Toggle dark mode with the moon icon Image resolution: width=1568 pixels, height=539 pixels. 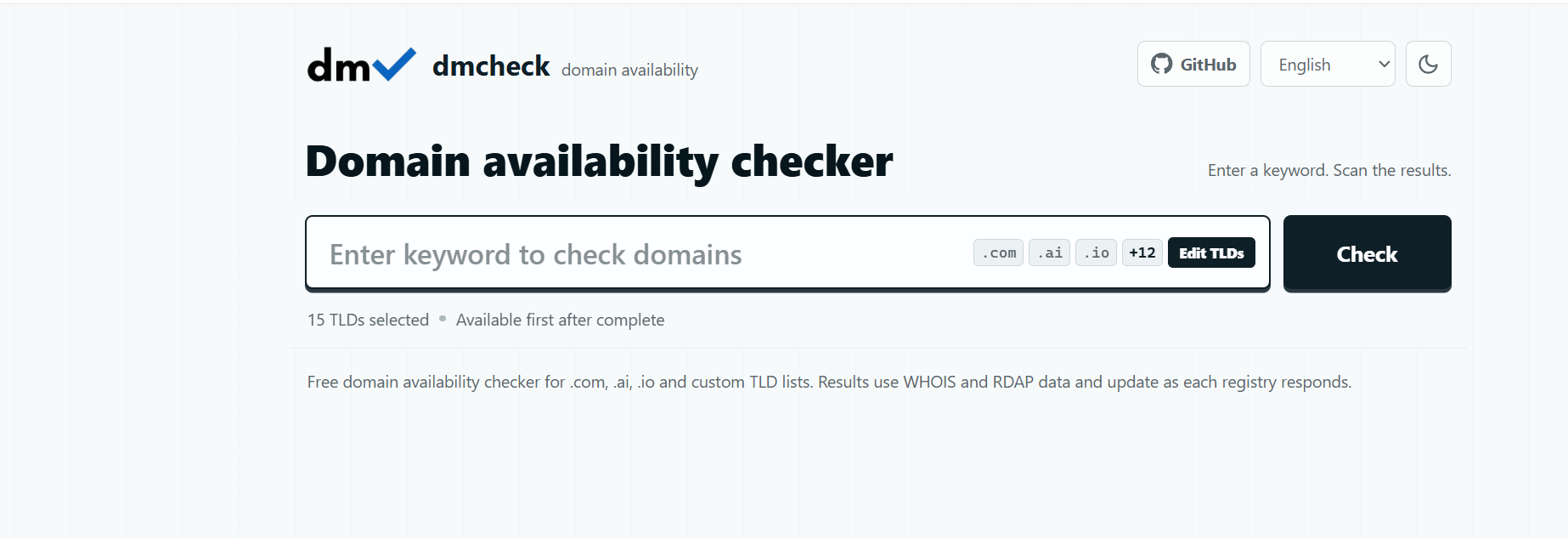coord(1428,64)
